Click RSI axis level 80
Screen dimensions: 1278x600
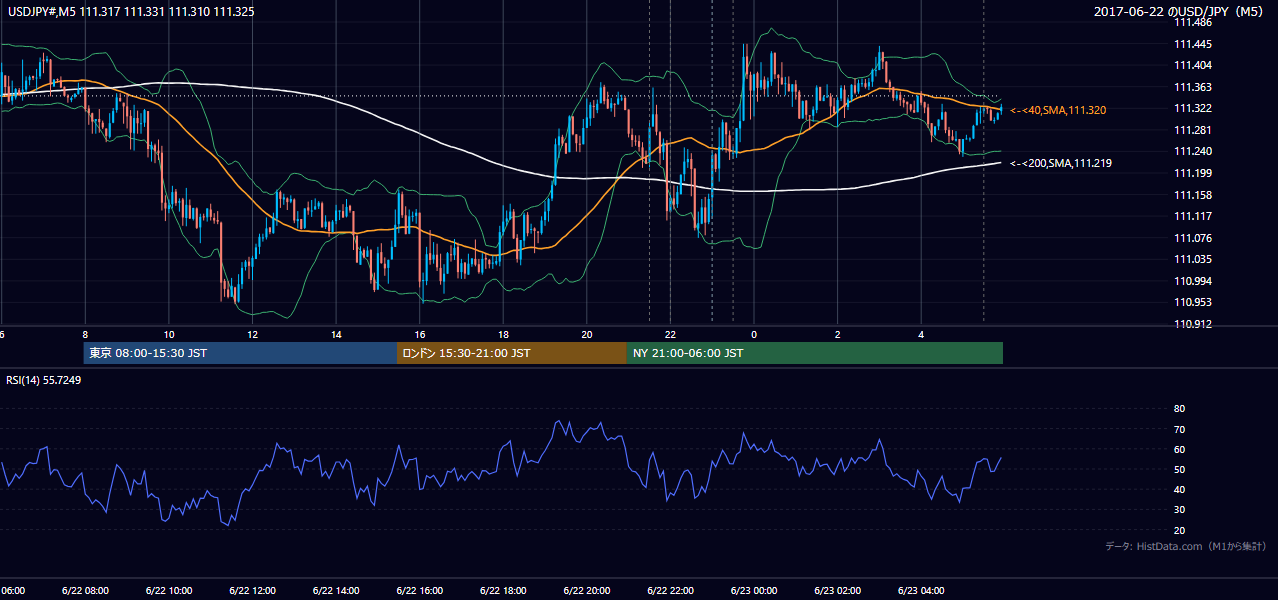[x=1180, y=409]
